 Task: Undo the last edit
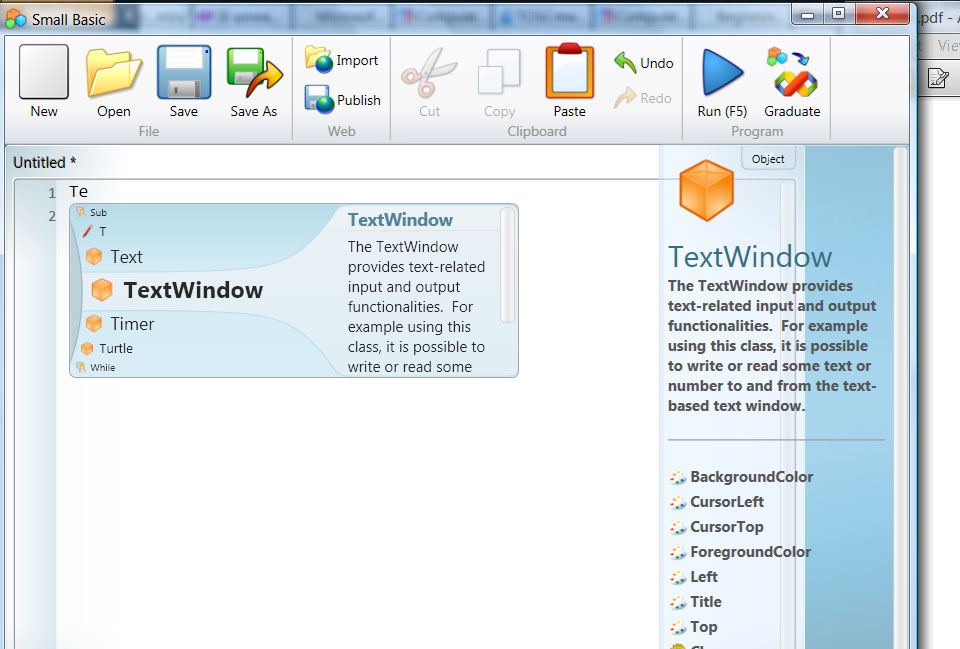[643, 62]
